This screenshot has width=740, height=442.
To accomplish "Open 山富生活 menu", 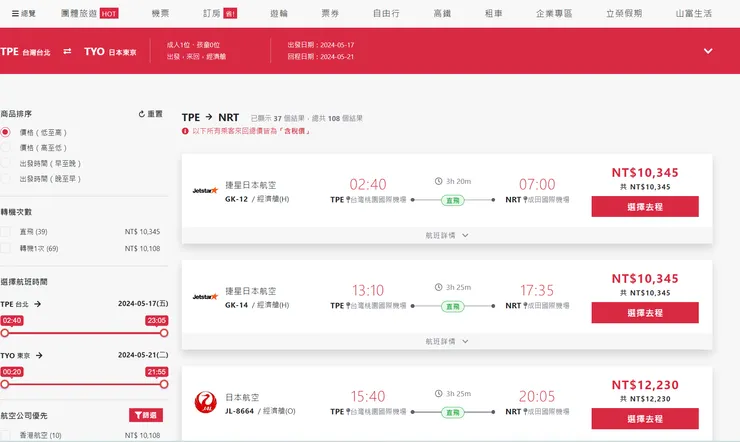I will (694, 13).
